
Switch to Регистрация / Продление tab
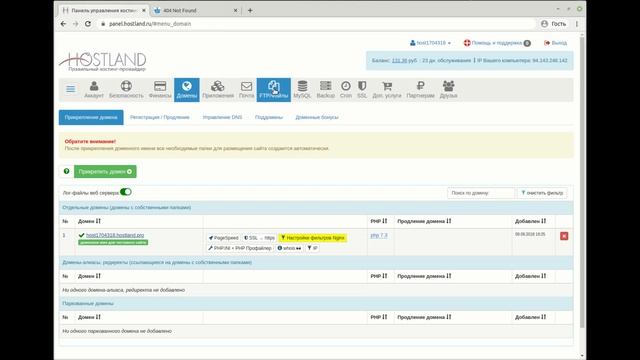[x=160, y=117]
